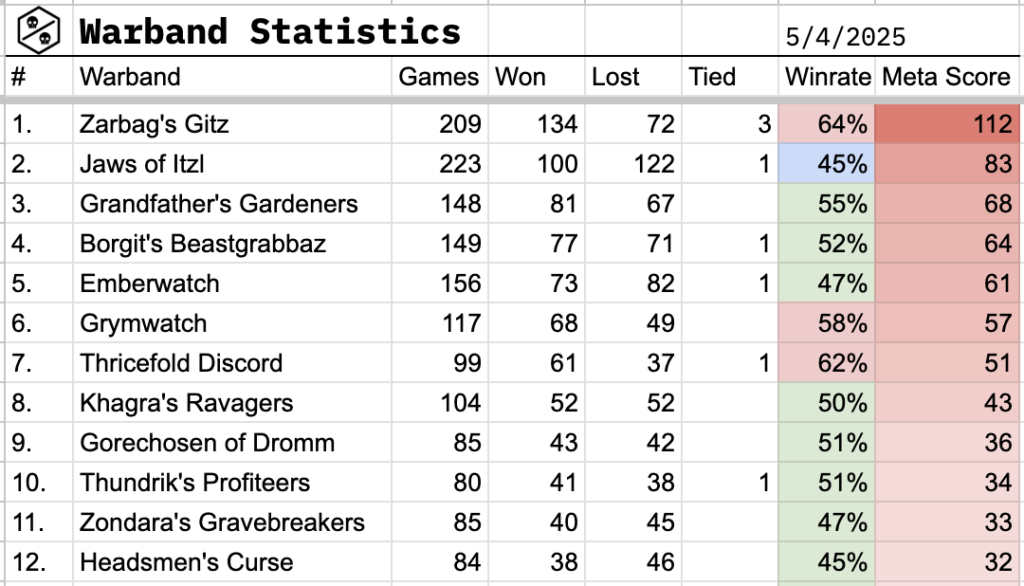Click the Meta Score column header
Screen dimensions: 1024x586
(947, 77)
